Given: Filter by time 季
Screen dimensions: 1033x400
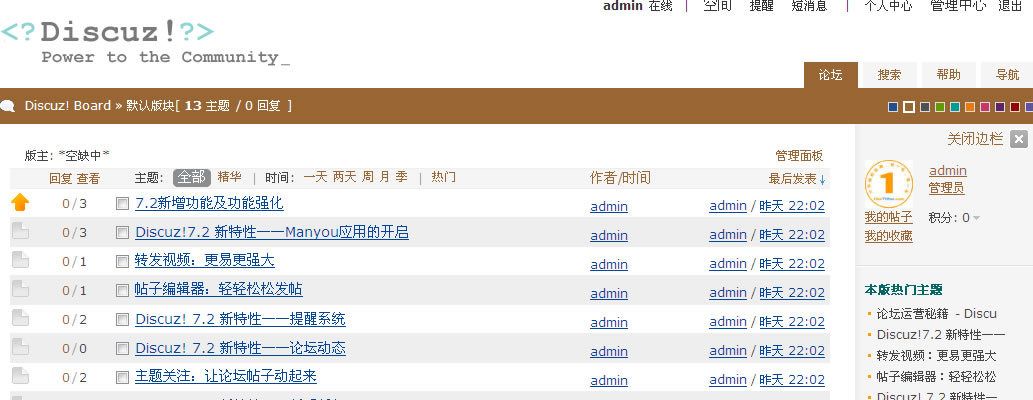Looking at the screenshot, I should [x=402, y=177].
